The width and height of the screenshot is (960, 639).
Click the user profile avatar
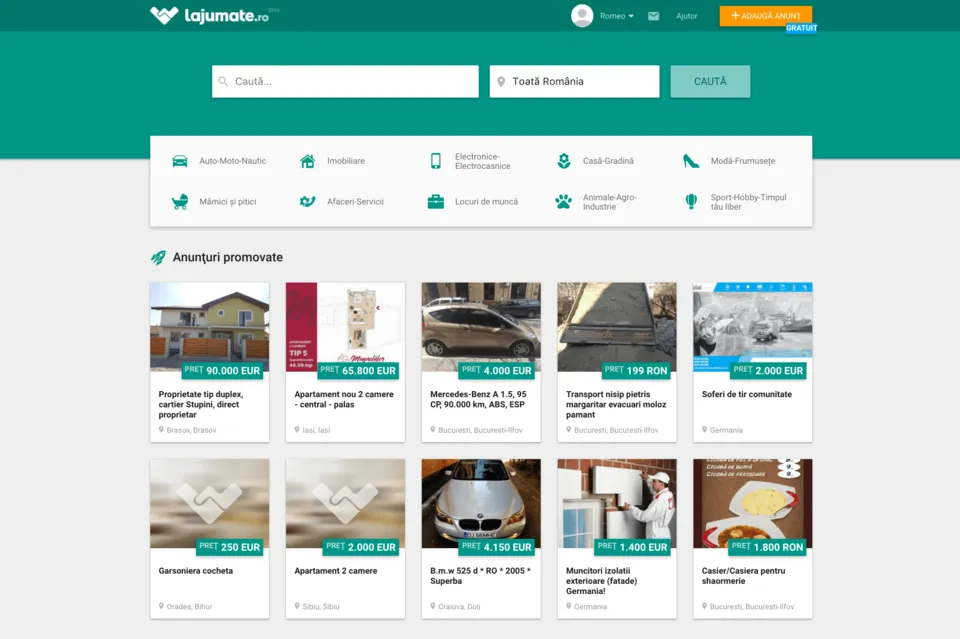pyautogui.click(x=582, y=16)
